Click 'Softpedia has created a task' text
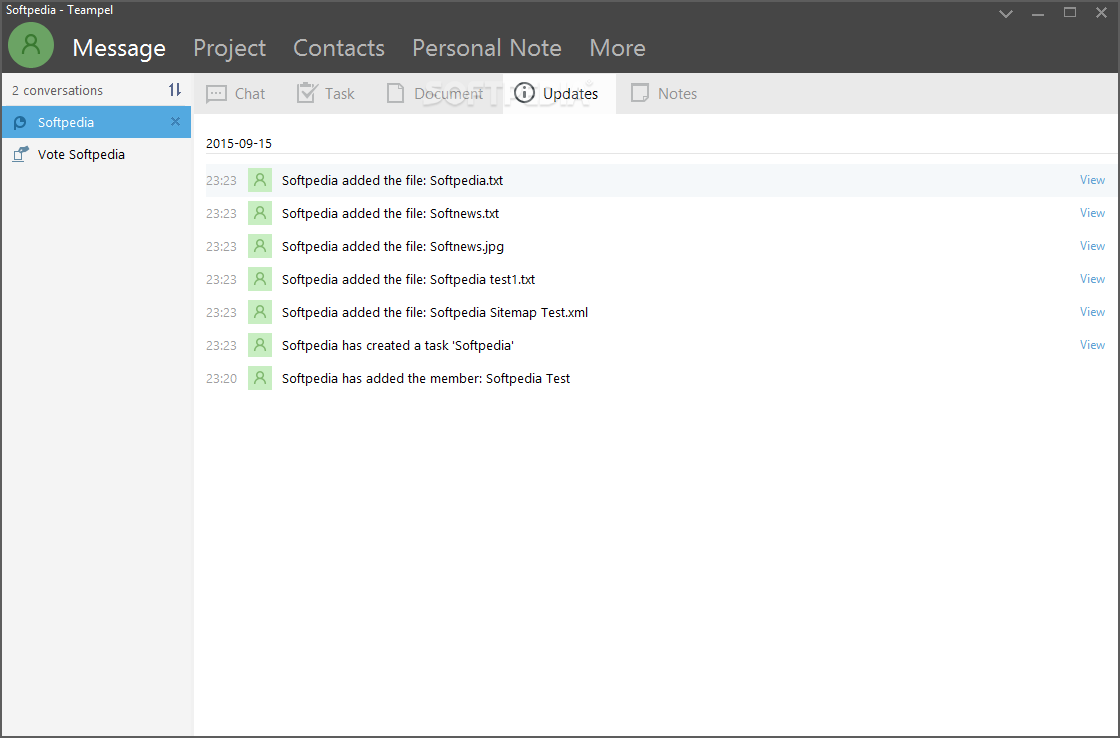1120x738 pixels. pos(398,345)
